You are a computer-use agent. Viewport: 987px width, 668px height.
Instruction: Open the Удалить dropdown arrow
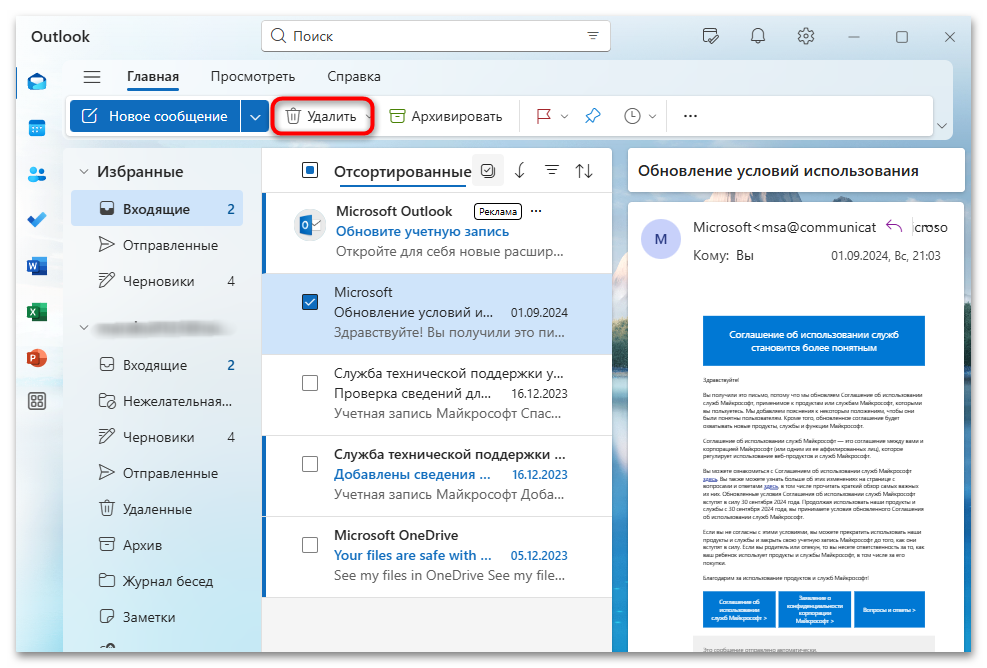368,116
